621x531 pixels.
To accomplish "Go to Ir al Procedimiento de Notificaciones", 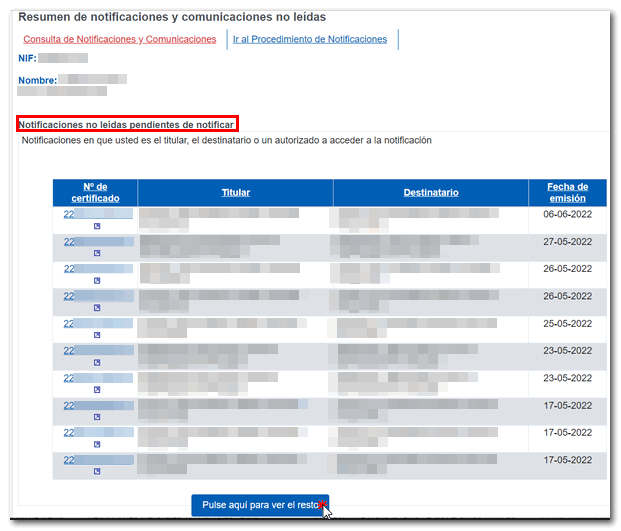I will tap(310, 39).
